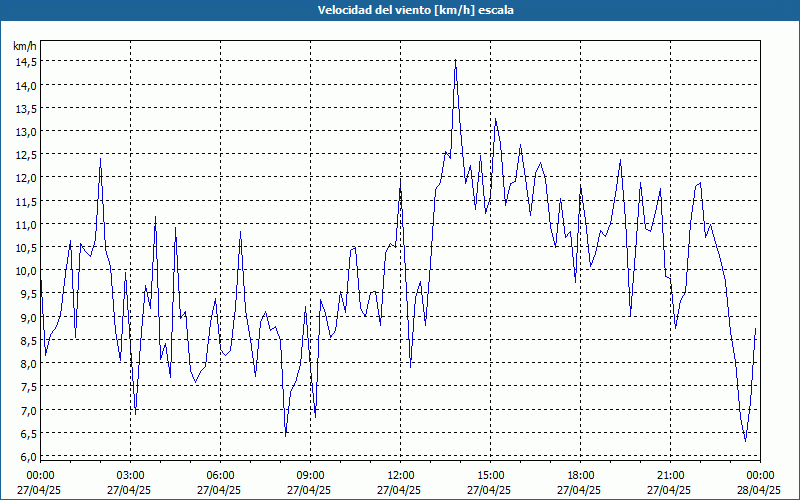The width and height of the screenshot is (800, 500).
Task: Click the 21:00 time axis label
Action: (x=670, y=476)
